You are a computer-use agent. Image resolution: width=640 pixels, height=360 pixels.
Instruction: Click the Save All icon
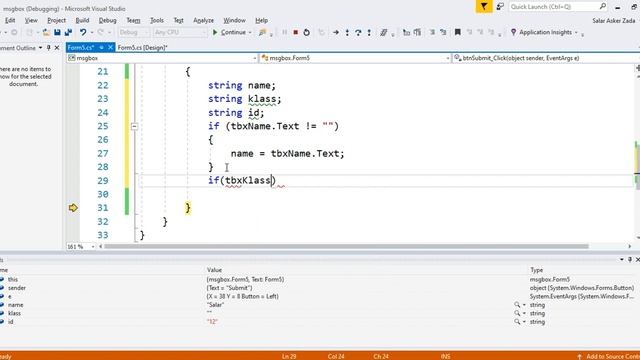[68, 32]
